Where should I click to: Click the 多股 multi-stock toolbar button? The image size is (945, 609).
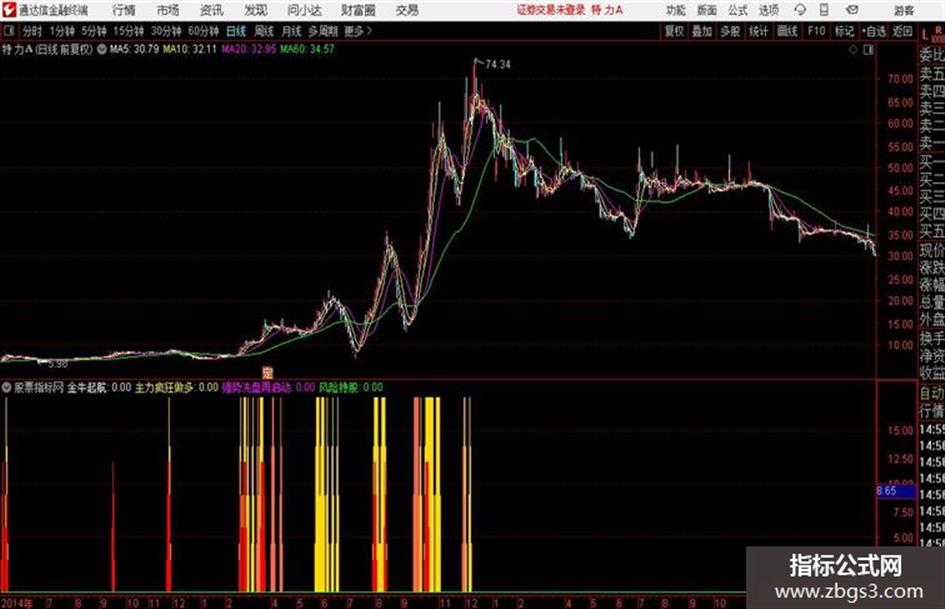coord(730,31)
